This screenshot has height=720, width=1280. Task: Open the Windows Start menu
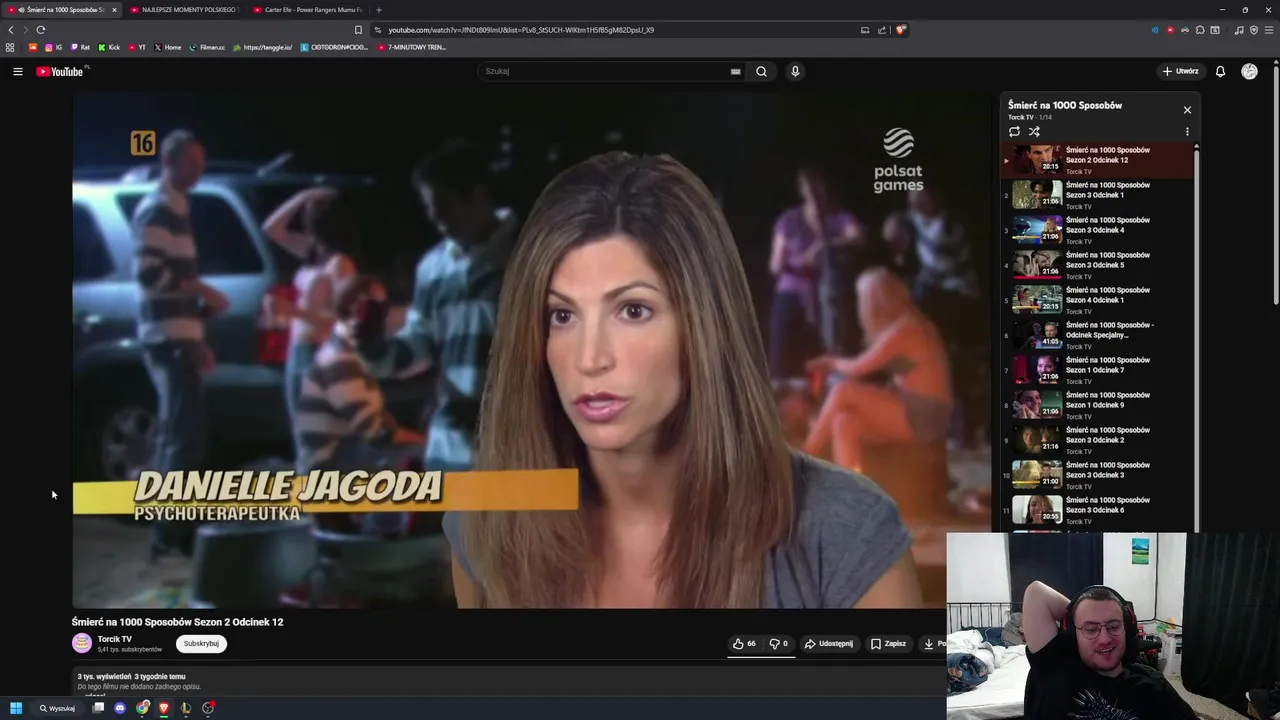pos(16,708)
